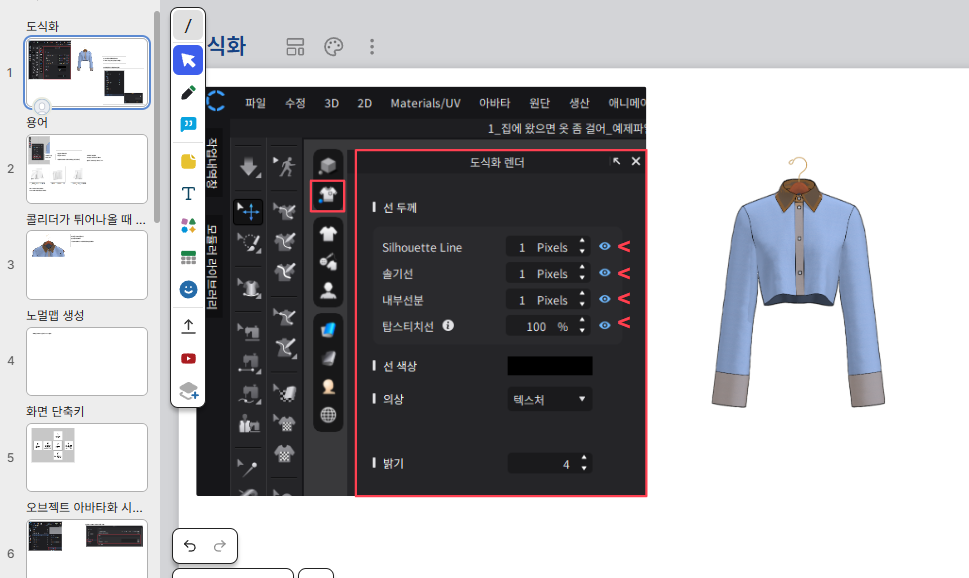
Task: Open the shapes tool
Action: click(x=188, y=226)
